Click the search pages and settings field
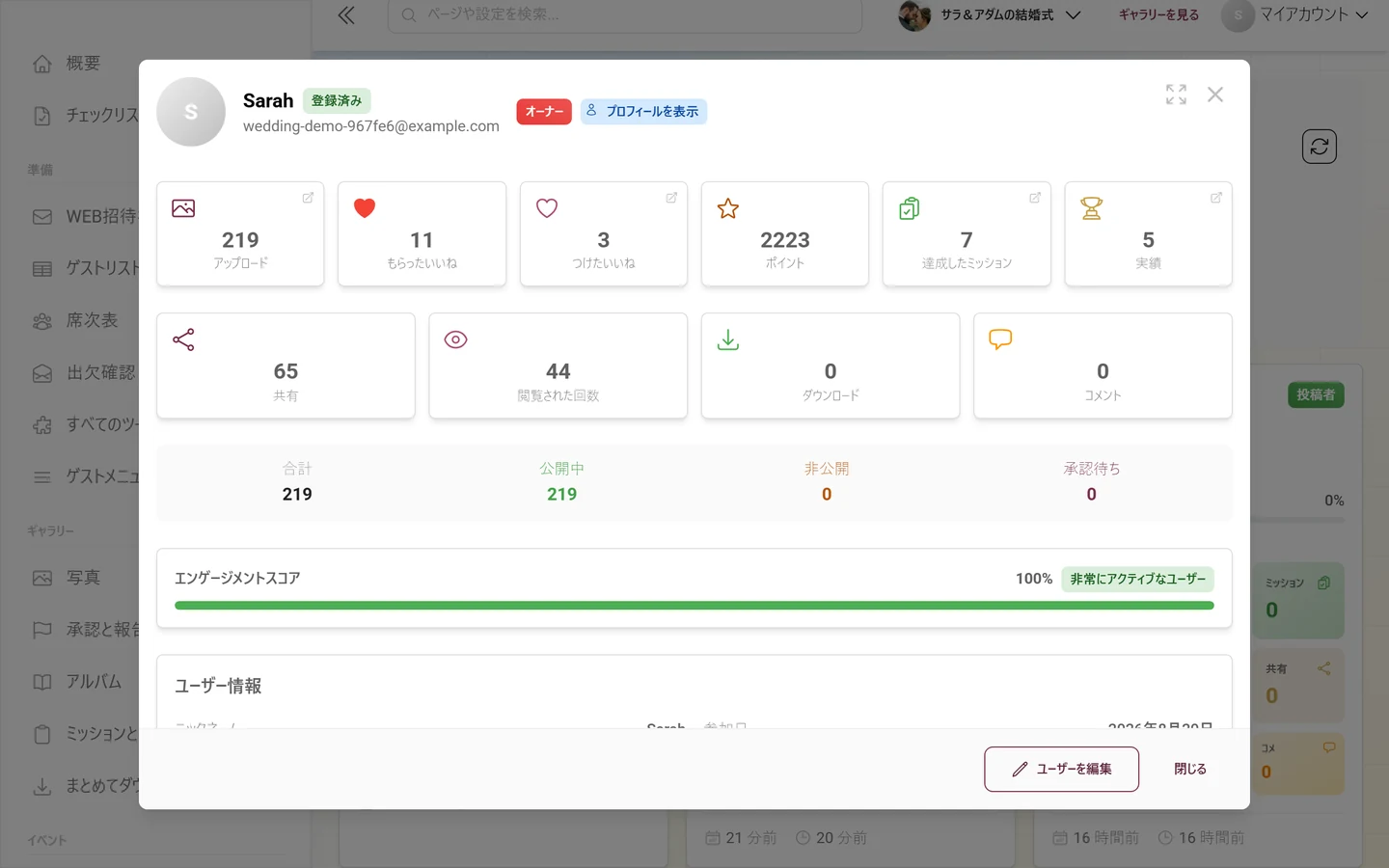 [625, 15]
